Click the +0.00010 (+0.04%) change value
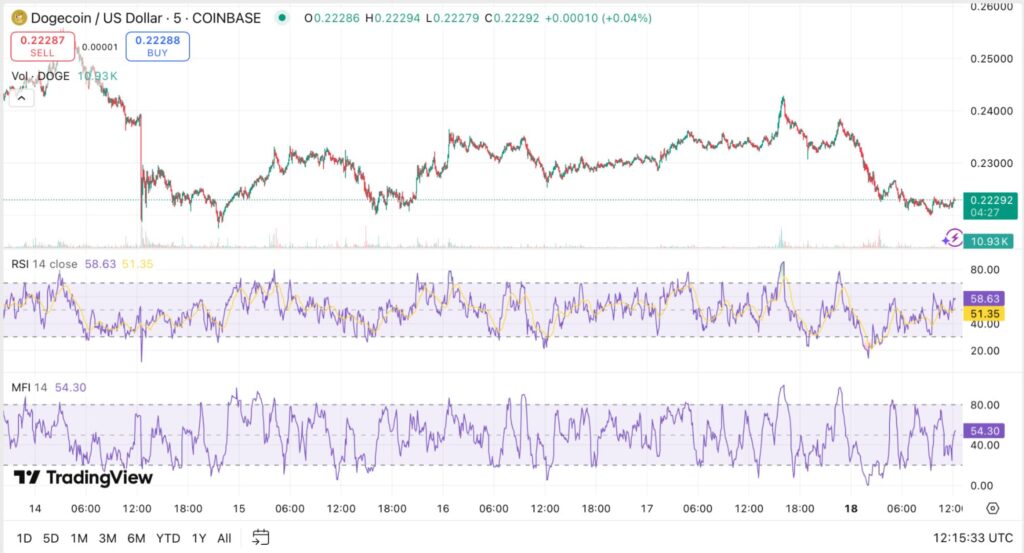This screenshot has width=1024, height=553. [598, 18]
